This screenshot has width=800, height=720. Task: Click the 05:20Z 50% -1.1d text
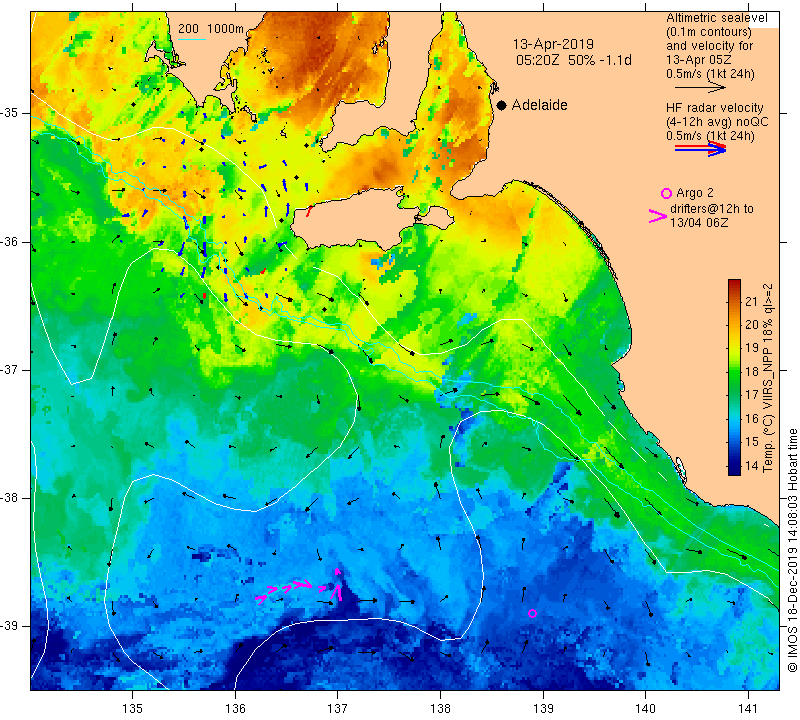573,60
